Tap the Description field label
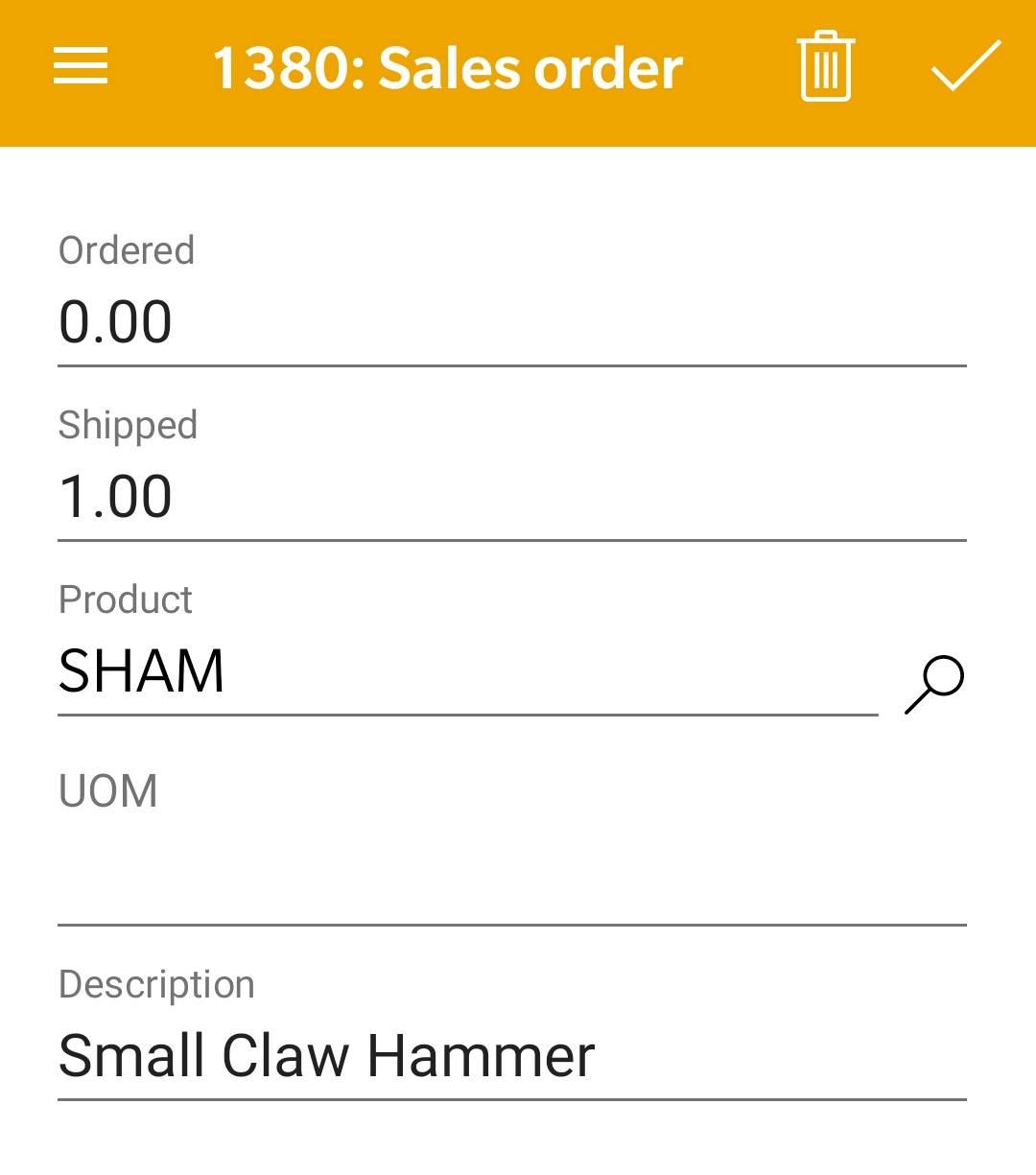 [x=156, y=985]
